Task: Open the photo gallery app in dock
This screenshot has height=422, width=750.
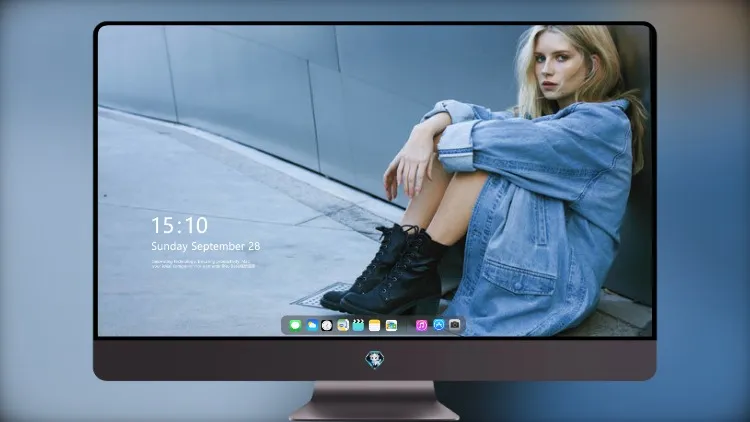Action: pyautogui.click(x=391, y=325)
